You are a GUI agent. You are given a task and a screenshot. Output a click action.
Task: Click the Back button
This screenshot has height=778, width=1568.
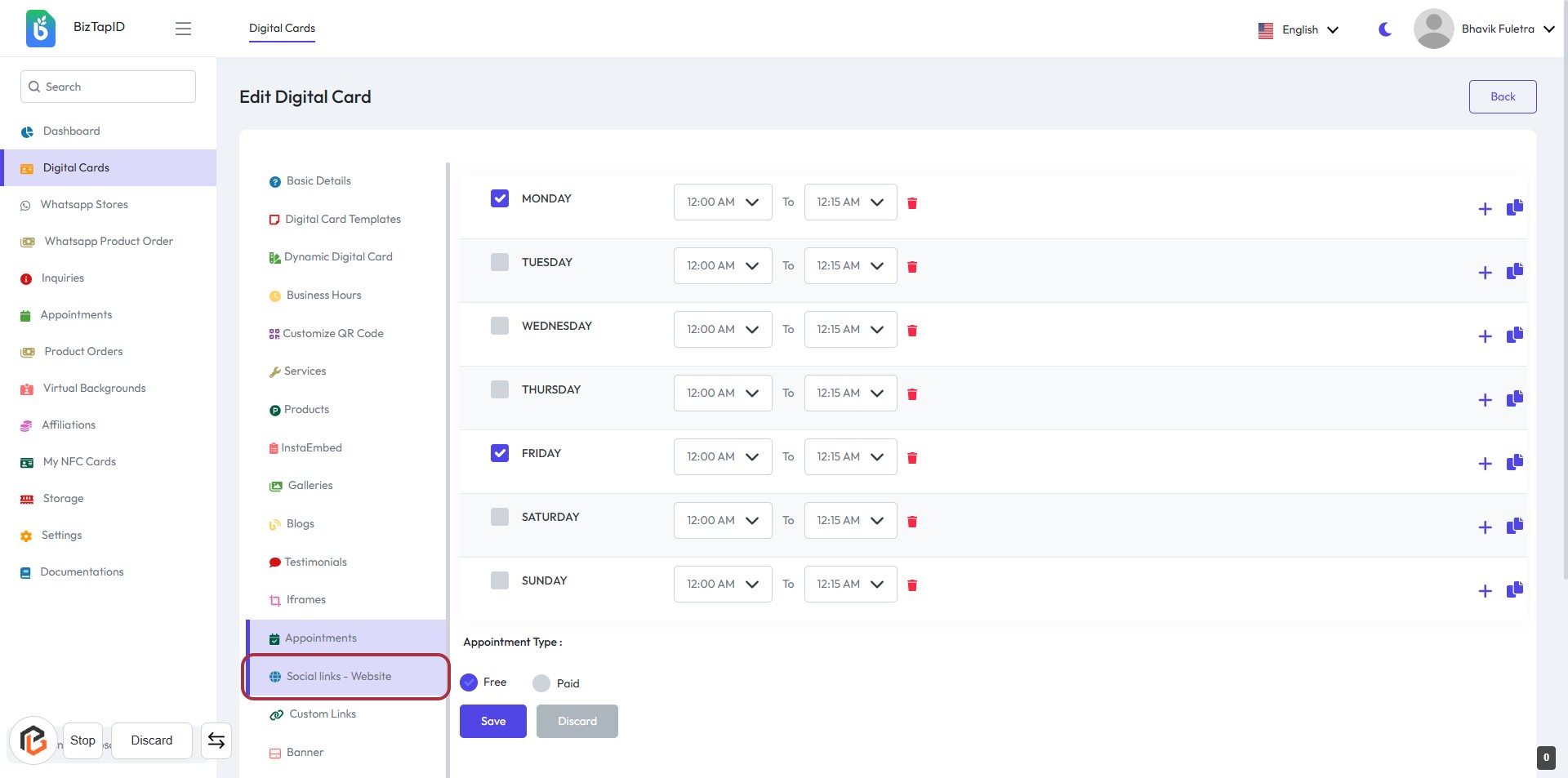pyautogui.click(x=1502, y=96)
